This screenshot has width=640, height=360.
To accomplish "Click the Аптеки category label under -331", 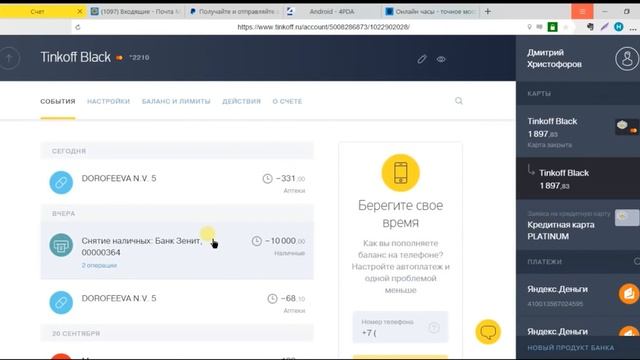I will [294, 191].
